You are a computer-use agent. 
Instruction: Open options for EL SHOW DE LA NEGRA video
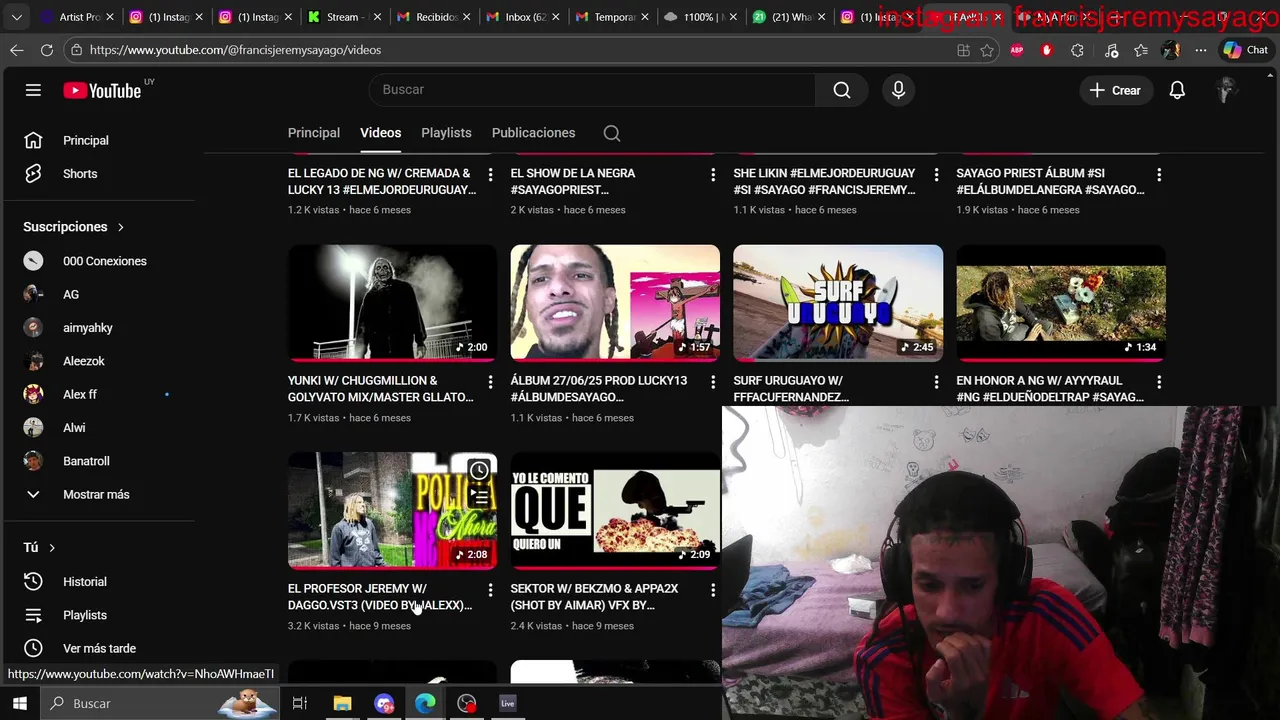(713, 175)
